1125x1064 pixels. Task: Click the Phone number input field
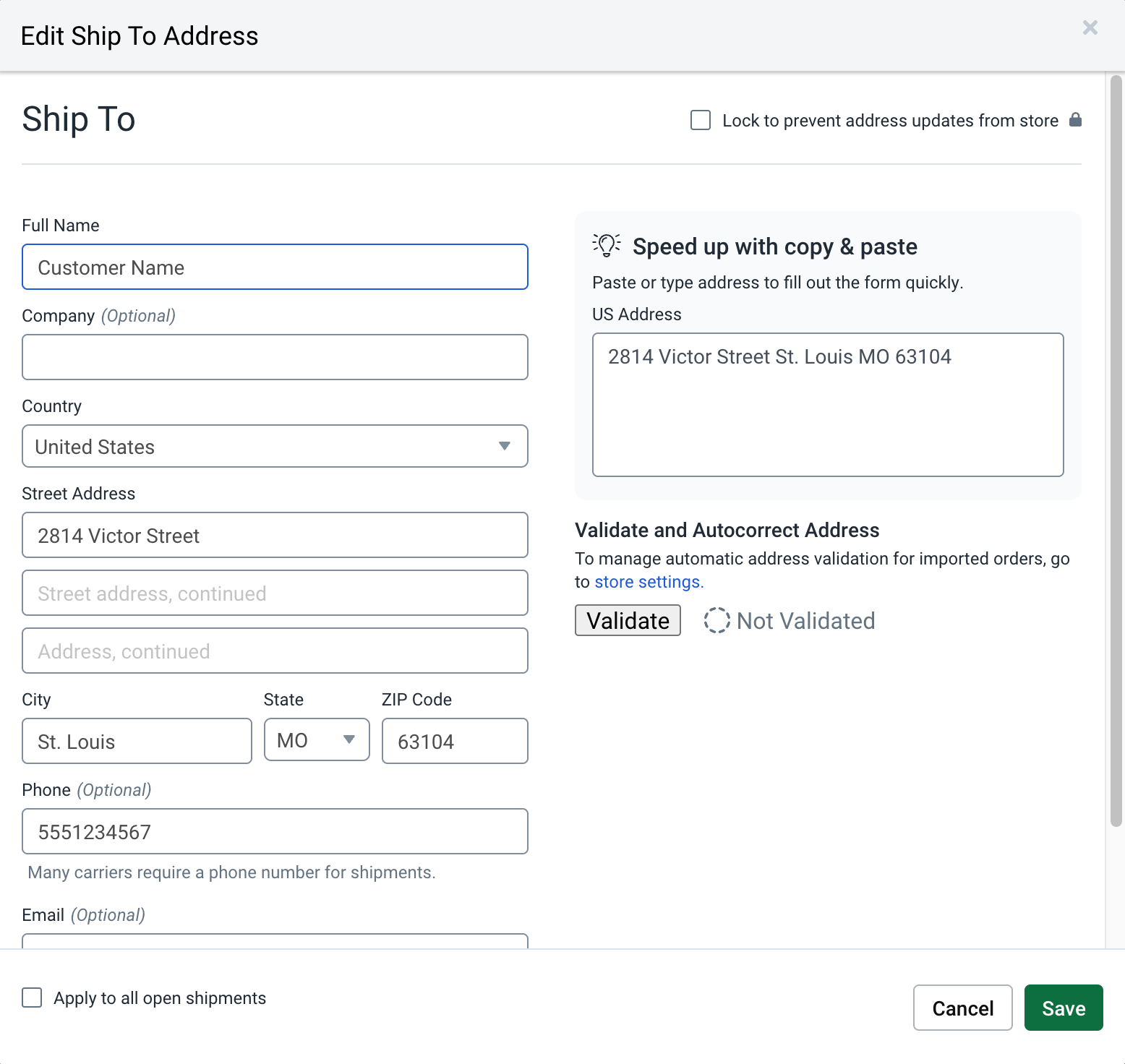(x=275, y=831)
